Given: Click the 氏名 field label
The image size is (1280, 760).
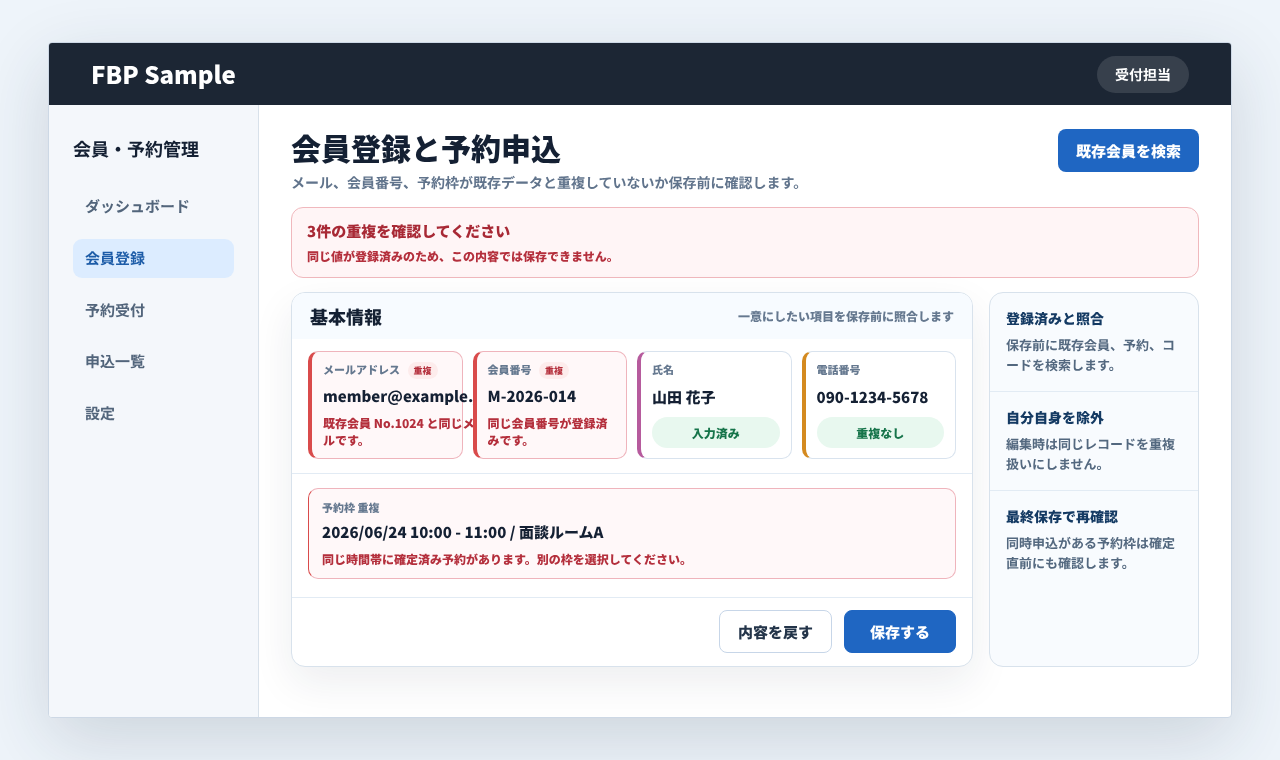Looking at the screenshot, I should click(x=663, y=370).
